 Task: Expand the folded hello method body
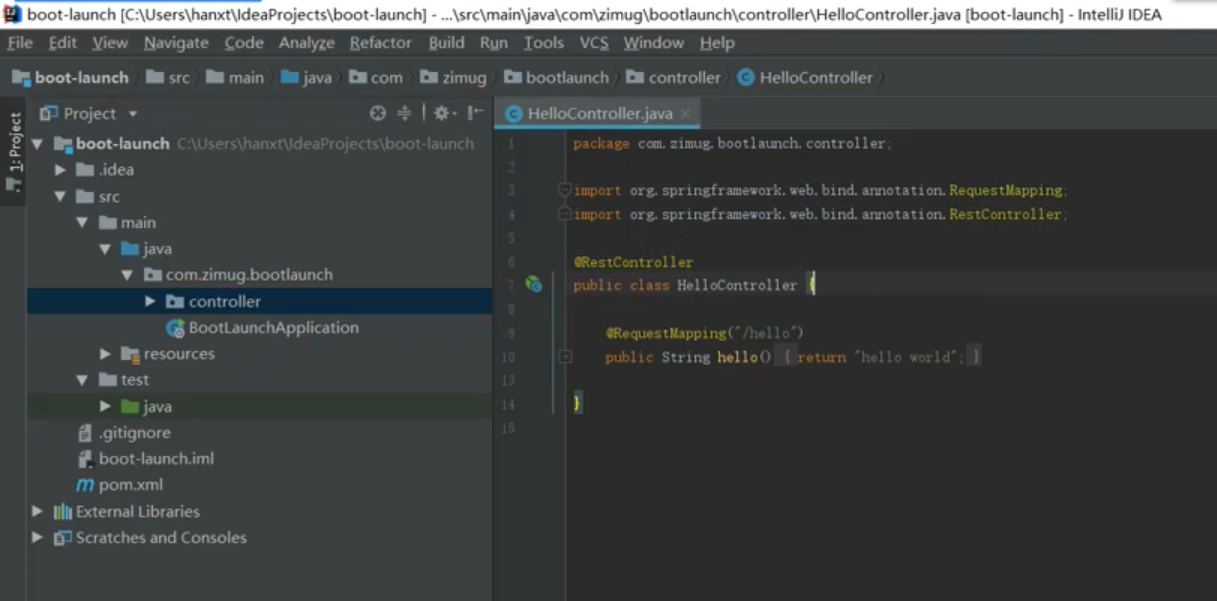(565, 357)
